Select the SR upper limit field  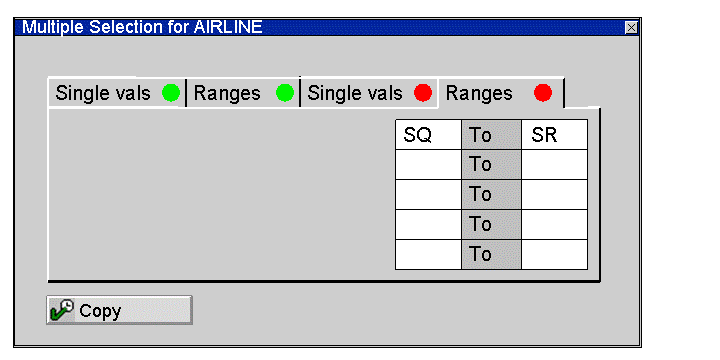pyautogui.click(x=554, y=135)
